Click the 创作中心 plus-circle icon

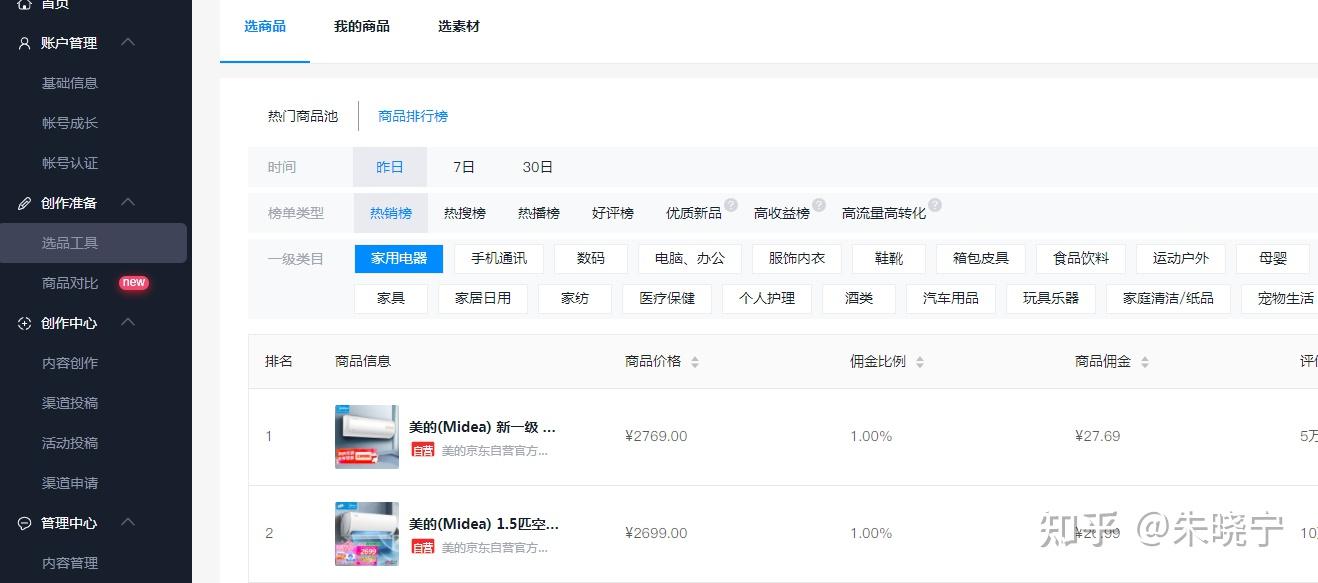(x=25, y=323)
